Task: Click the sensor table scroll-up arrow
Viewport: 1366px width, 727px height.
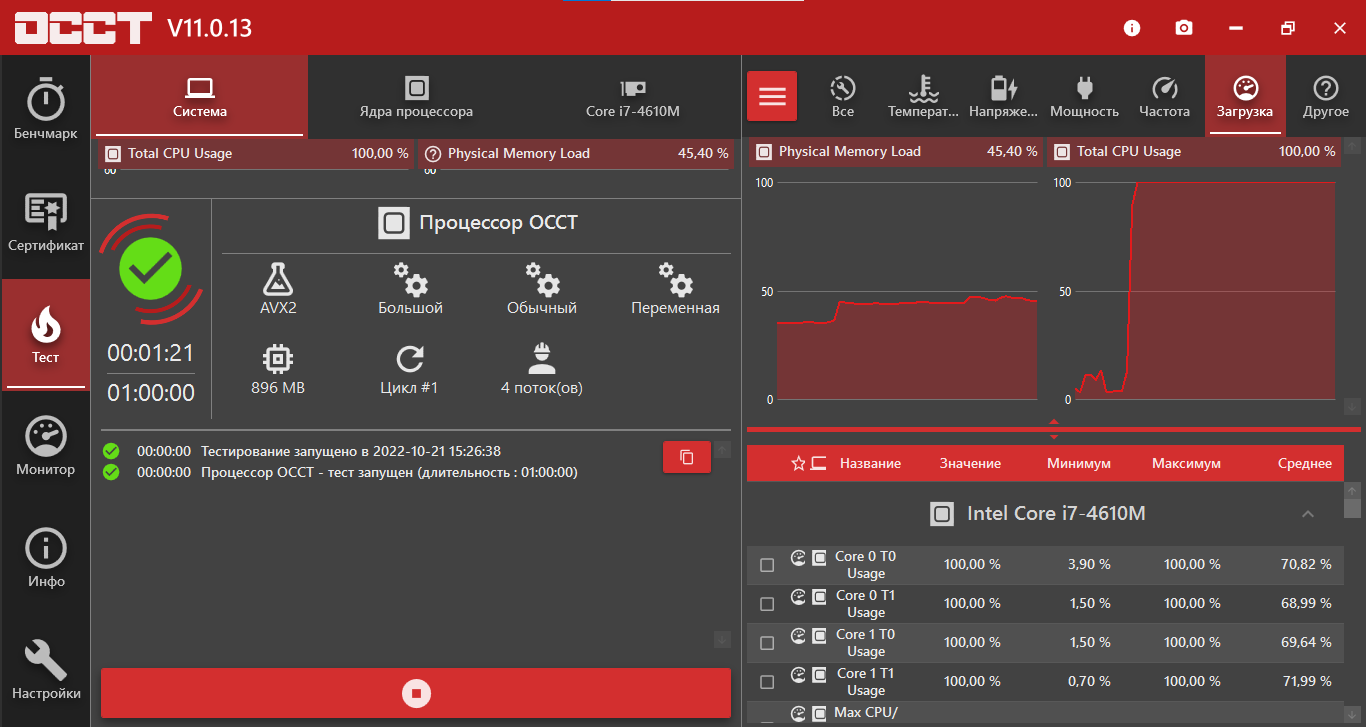Action: click(x=1352, y=490)
